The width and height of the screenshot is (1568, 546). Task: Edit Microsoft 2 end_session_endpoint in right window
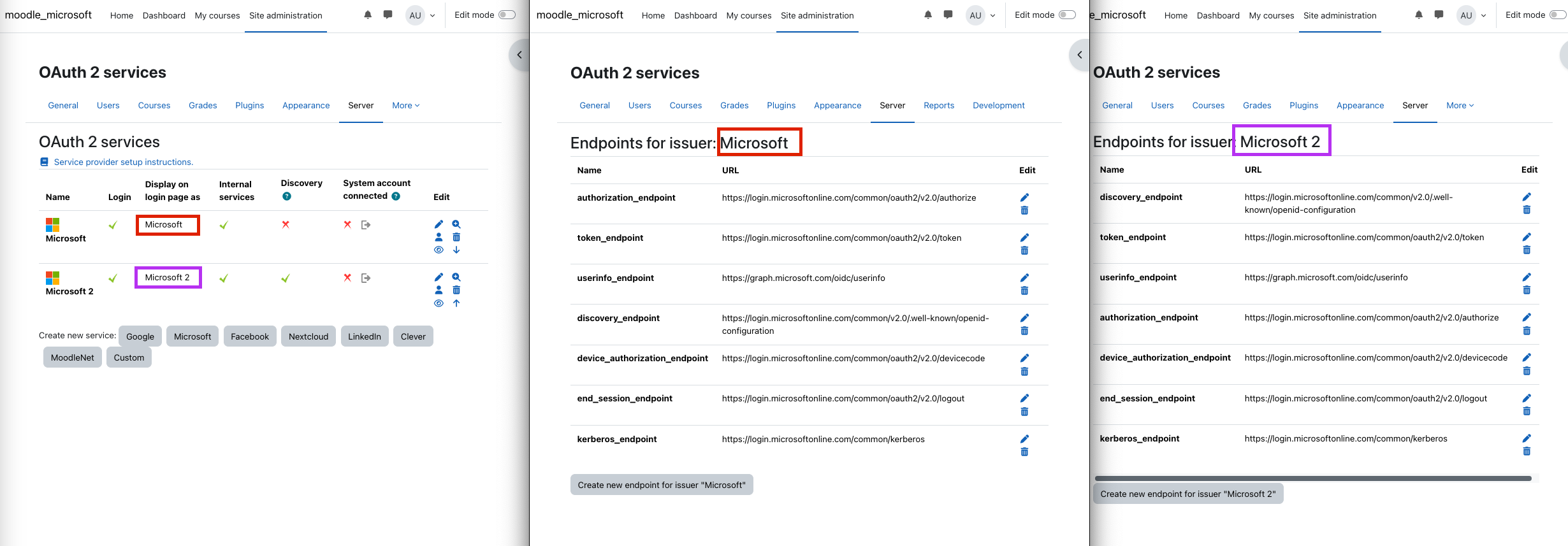pyautogui.click(x=1527, y=398)
